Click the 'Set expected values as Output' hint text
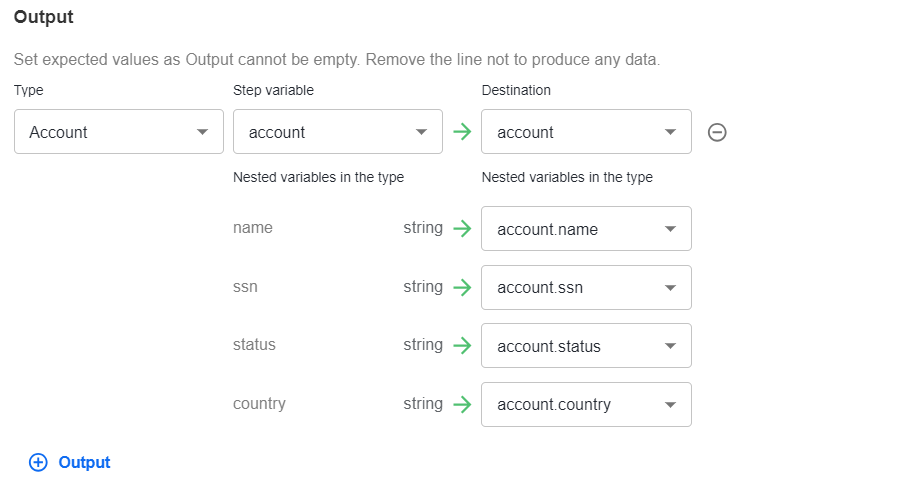 pos(337,60)
